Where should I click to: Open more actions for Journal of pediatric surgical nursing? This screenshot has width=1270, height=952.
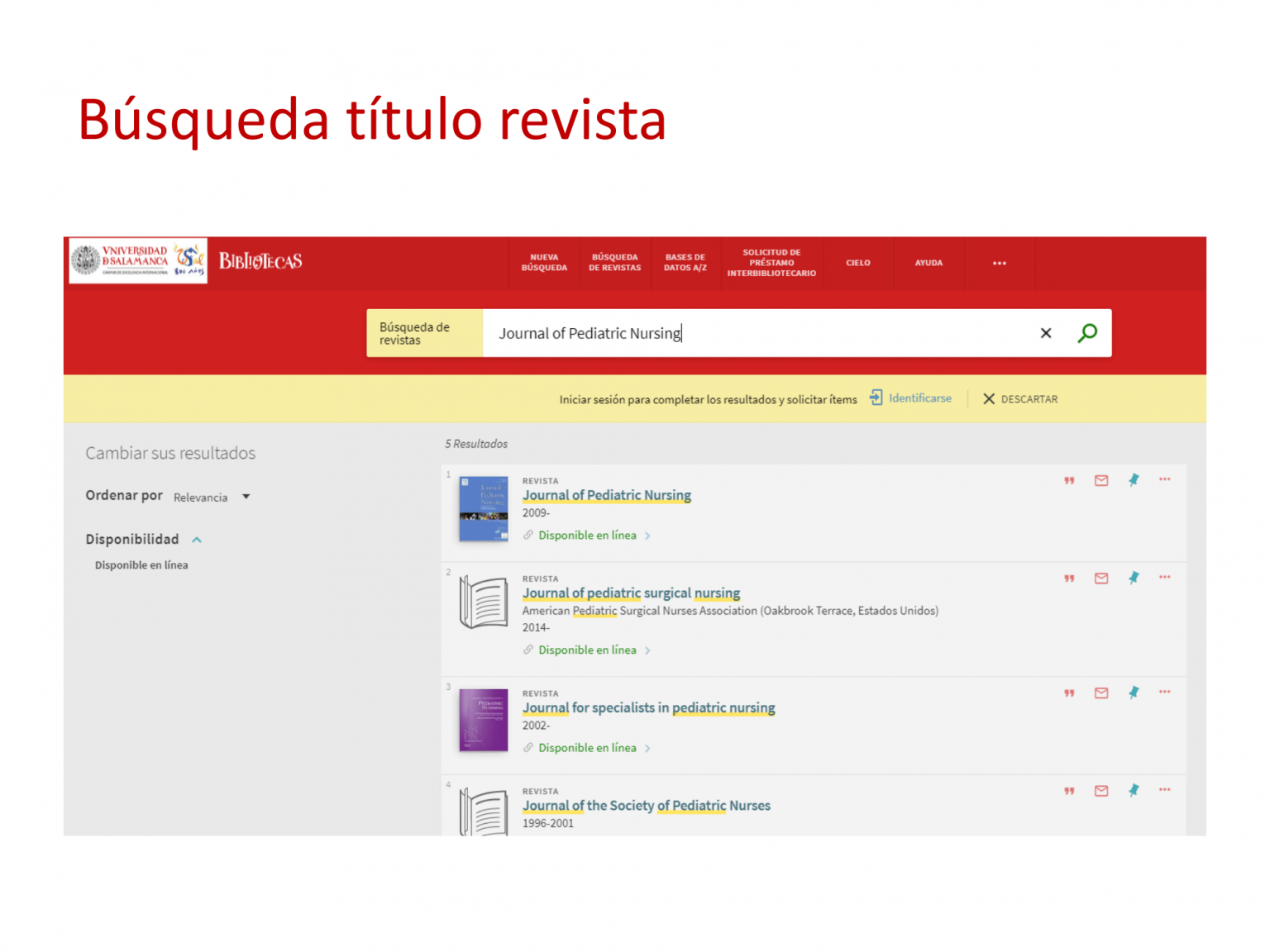click(x=1165, y=578)
